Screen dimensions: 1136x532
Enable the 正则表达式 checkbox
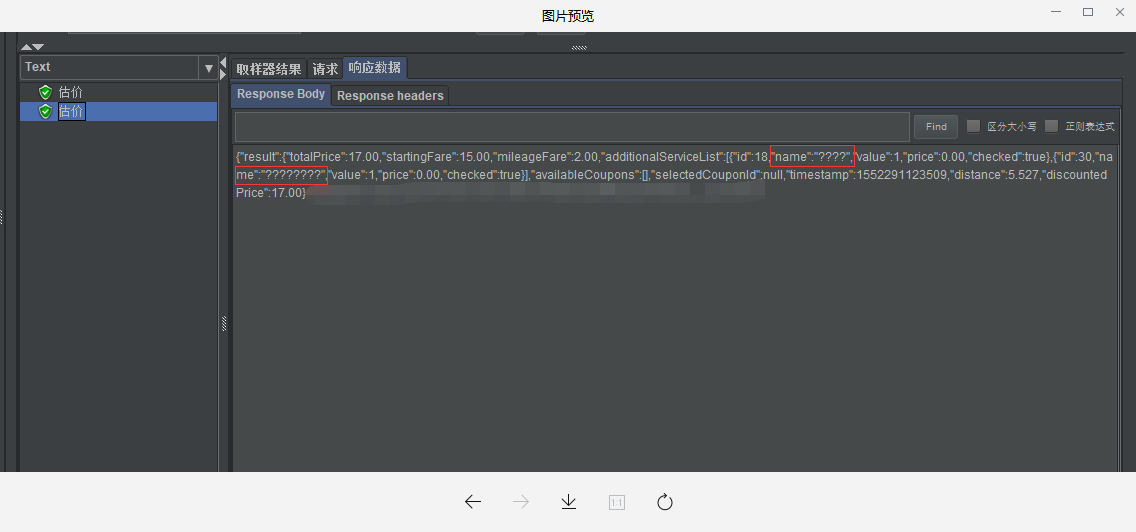click(1051, 126)
